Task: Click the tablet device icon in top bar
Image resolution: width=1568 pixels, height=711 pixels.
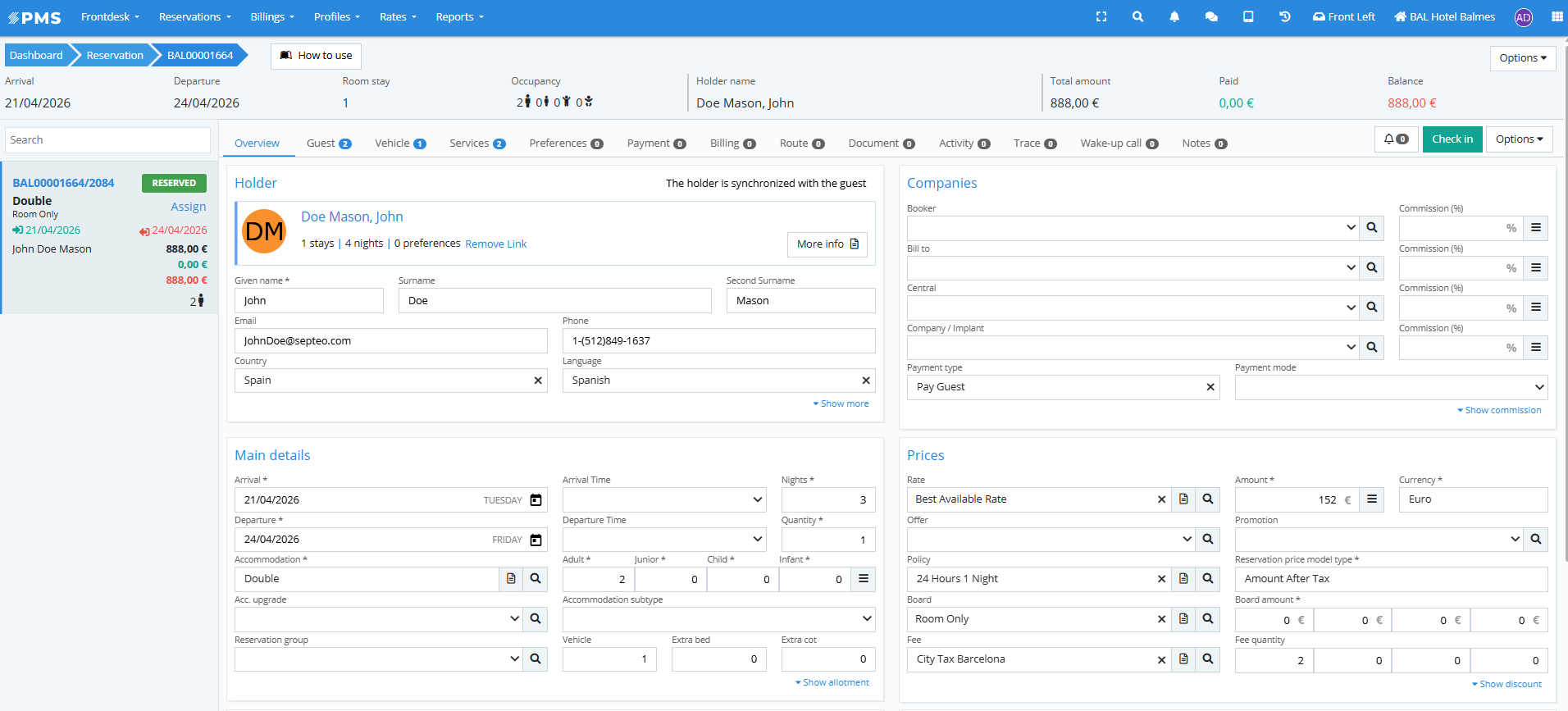Action: click(1248, 16)
